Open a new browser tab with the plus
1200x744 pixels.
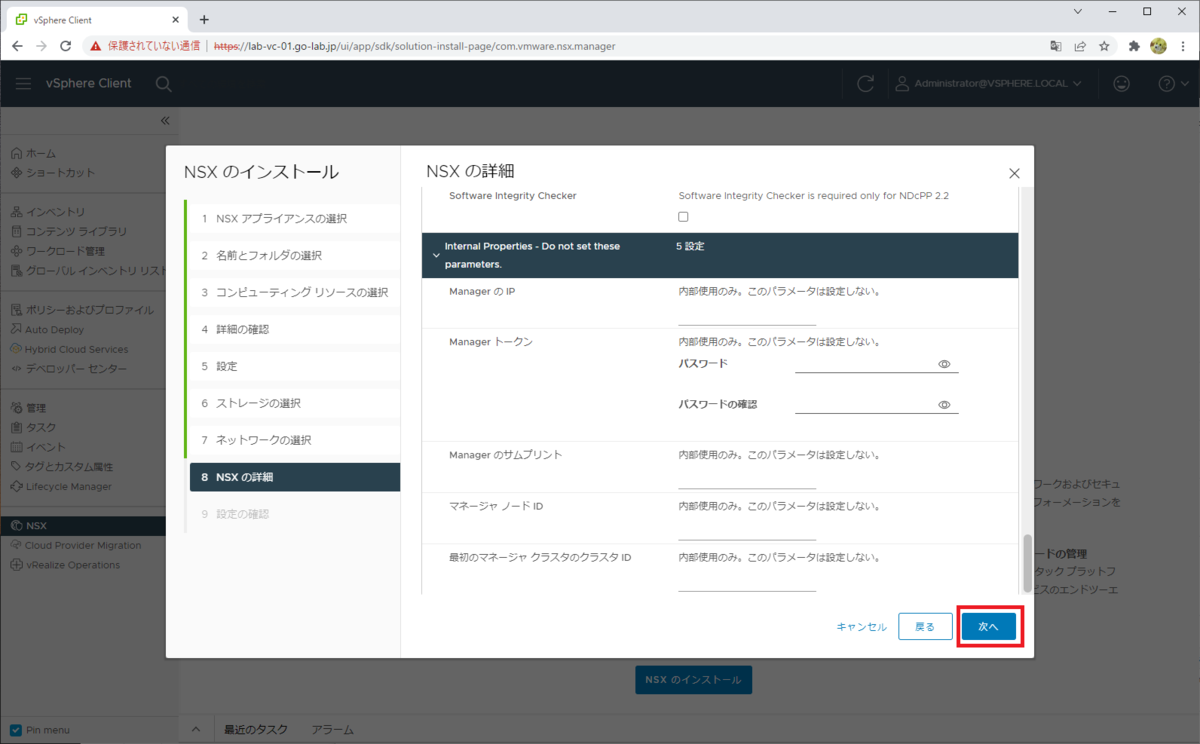tap(204, 19)
